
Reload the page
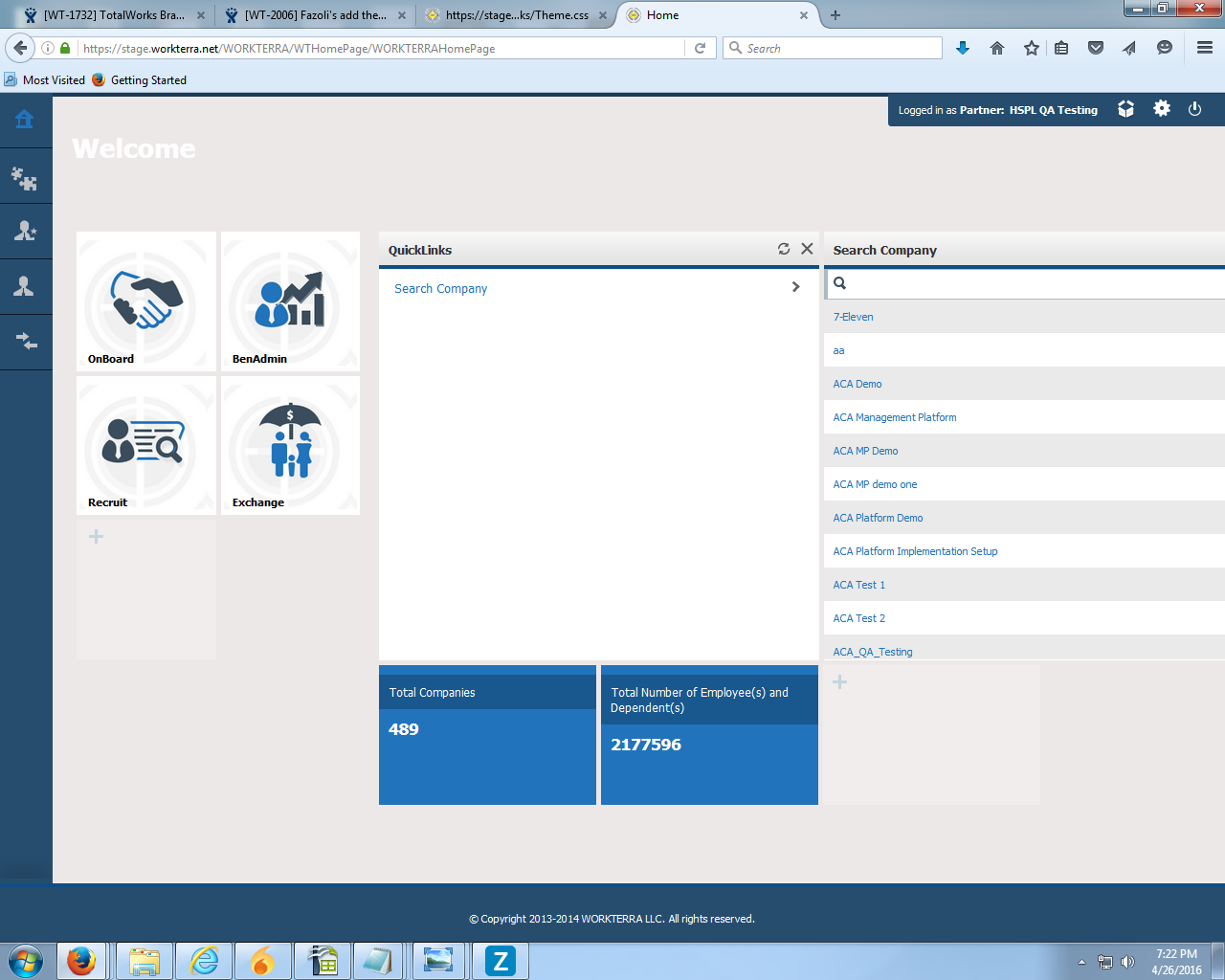click(700, 48)
